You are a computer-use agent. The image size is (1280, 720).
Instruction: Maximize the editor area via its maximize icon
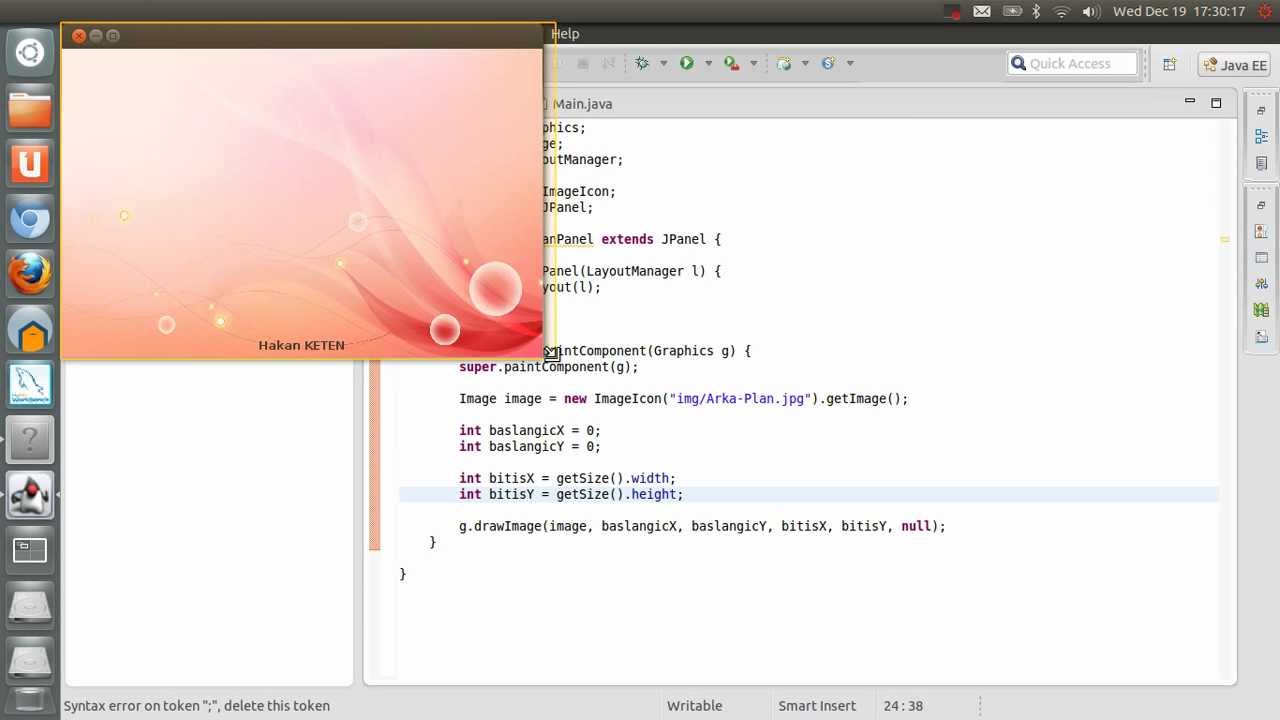click(x=1216, y=103)
